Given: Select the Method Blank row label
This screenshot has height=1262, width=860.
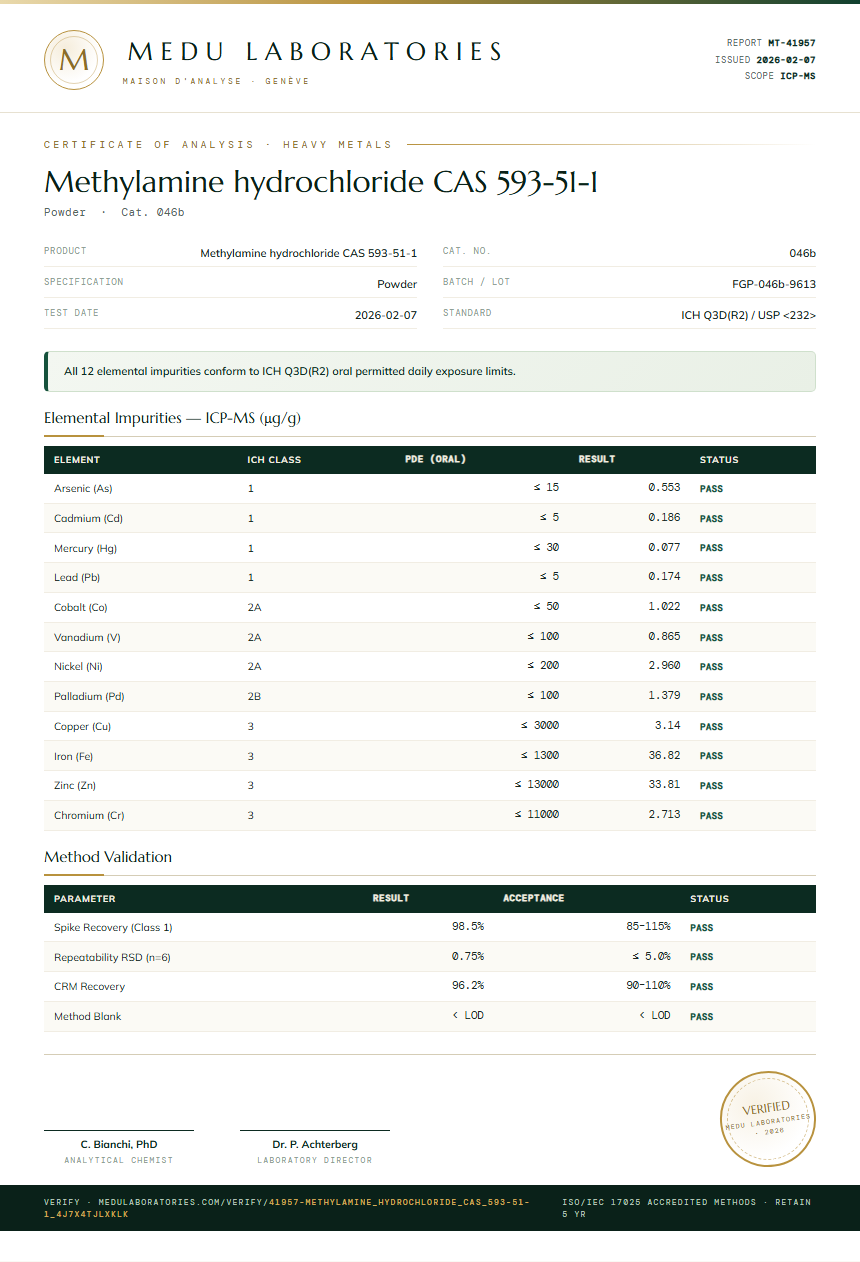Looking at the screenshot, I should [x=87, y=1016].
